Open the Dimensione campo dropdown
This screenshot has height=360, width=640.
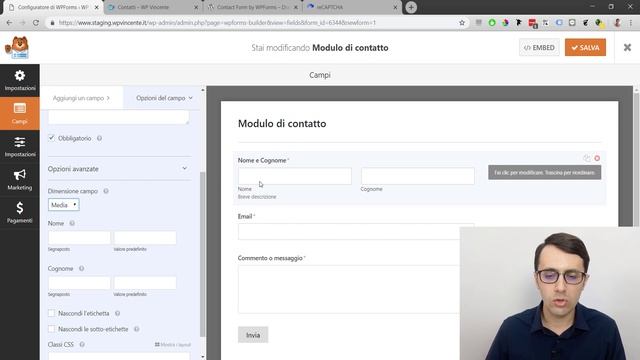click(64, 205)
